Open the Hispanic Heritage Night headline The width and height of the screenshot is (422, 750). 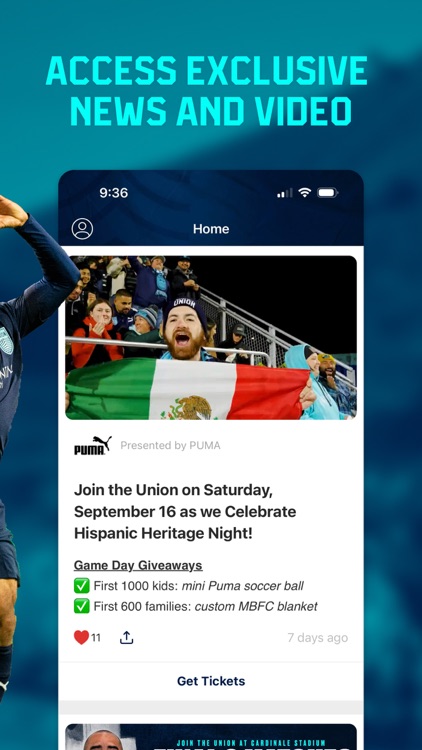coord(185,511)
